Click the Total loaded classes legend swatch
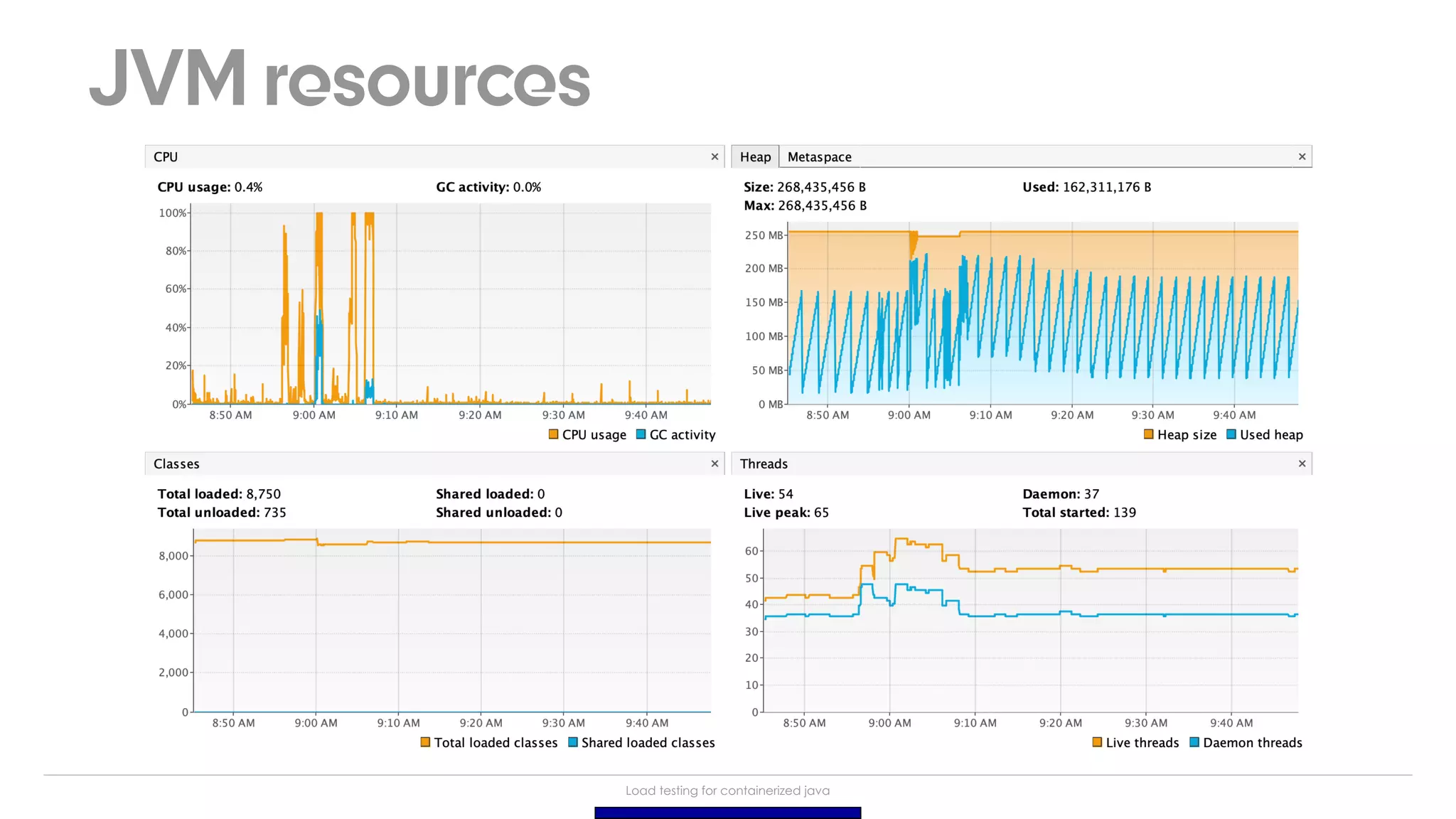1456x819 pixels. (425, 742)
